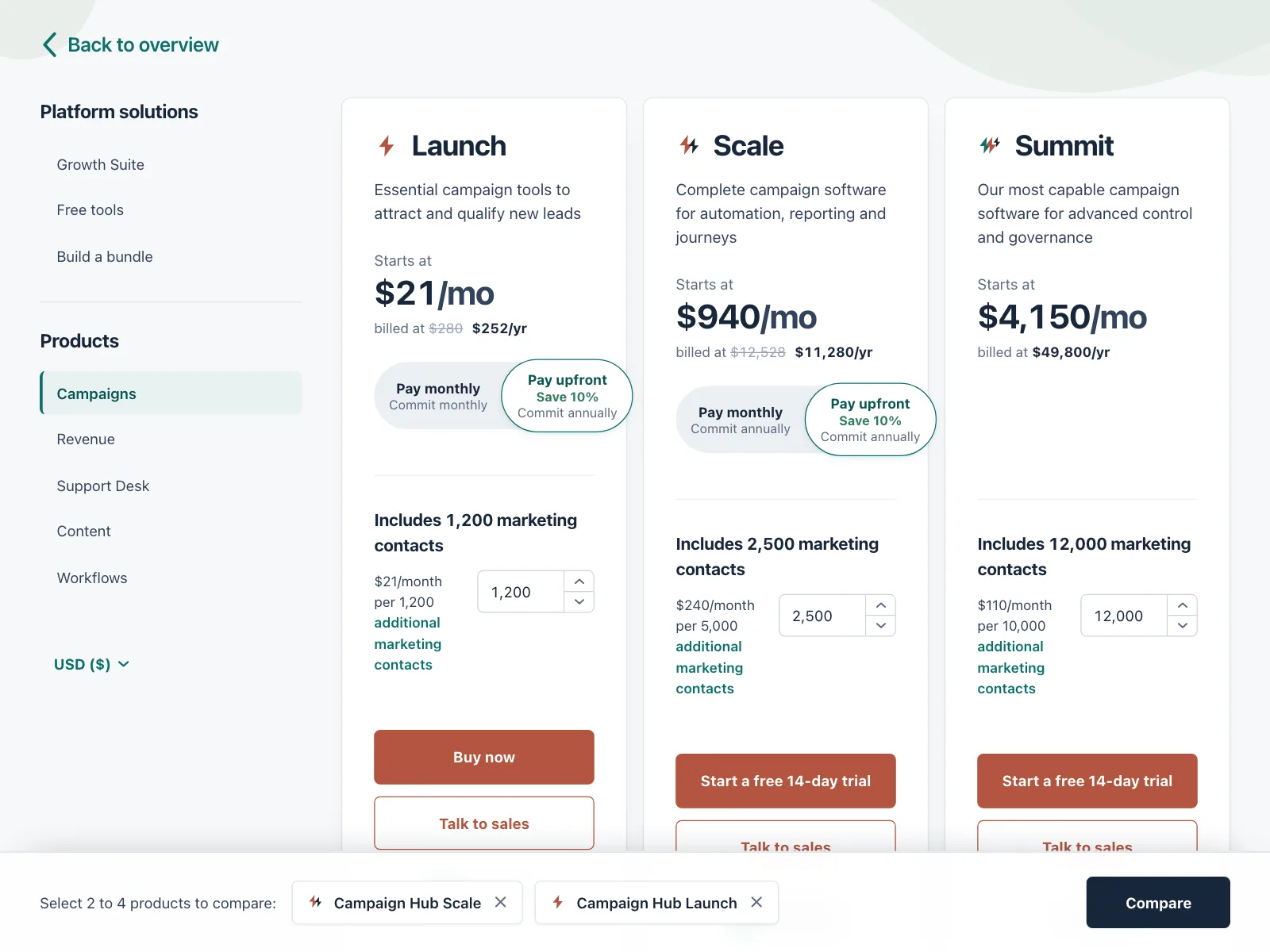
Task: Decrease Scale marketing contacts with down arrow
Action: point(881,626)
